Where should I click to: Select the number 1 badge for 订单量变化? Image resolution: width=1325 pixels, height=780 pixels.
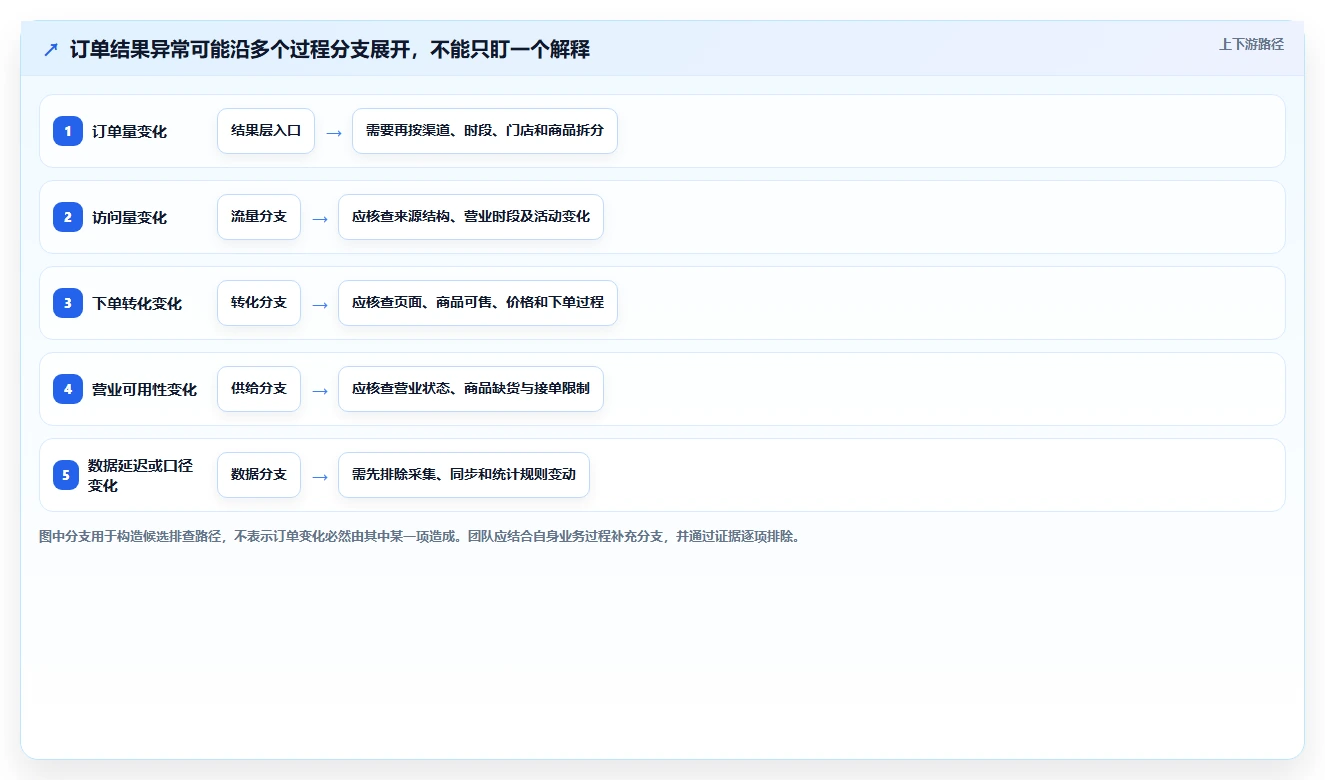[68, 131]
